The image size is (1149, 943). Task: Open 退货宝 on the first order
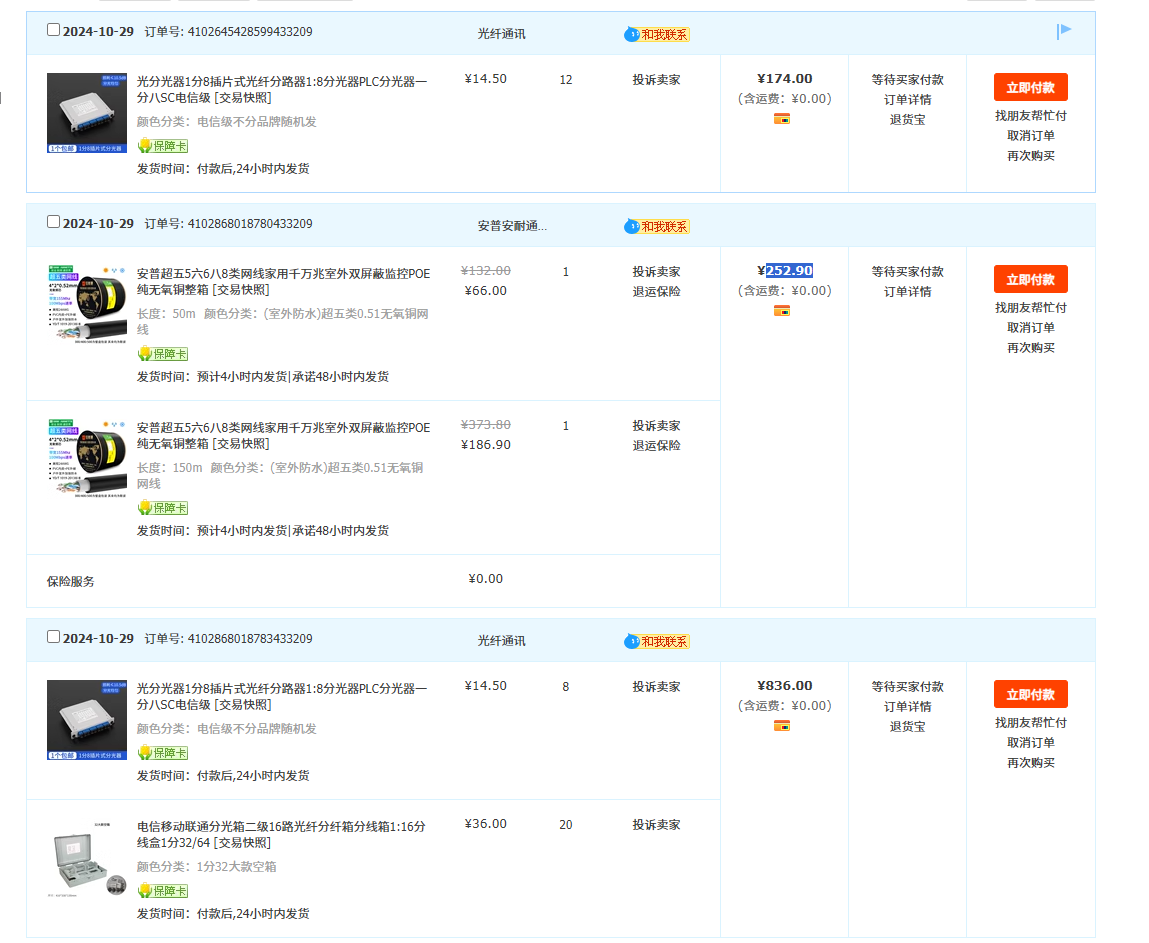(907, 120)
